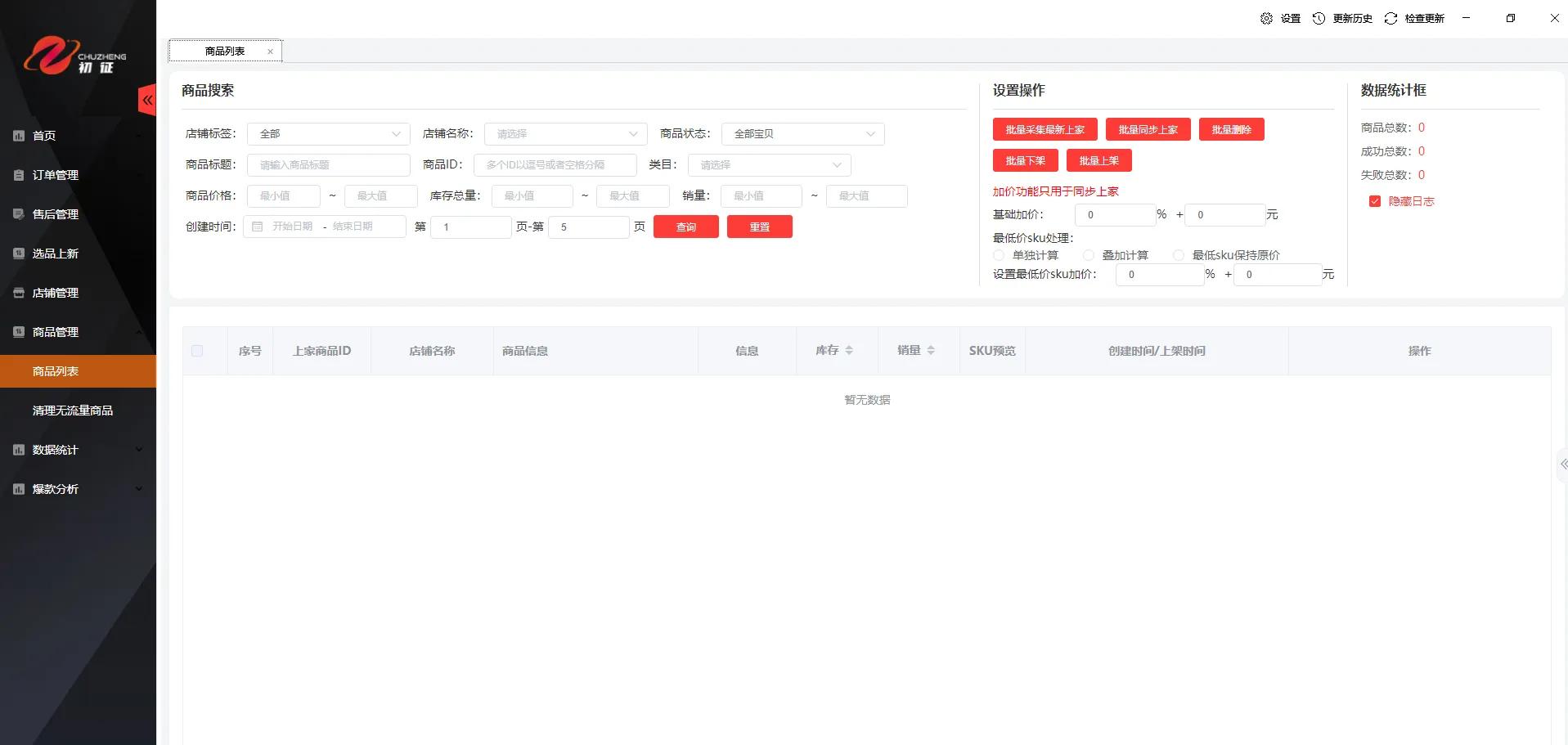
Task: Click the 批量上架 button
Action: tap(1099, 160)
